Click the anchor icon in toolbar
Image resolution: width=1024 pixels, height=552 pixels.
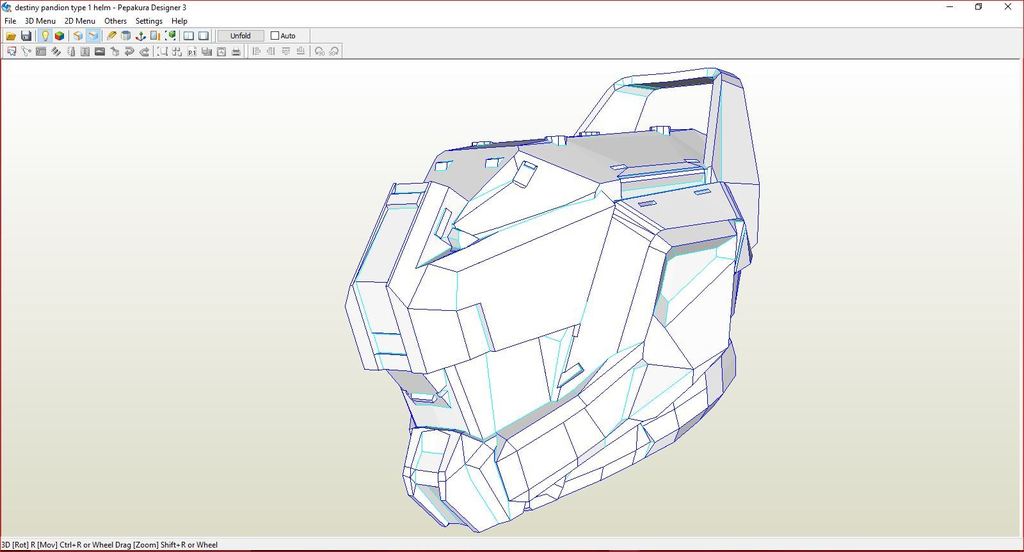140,36
